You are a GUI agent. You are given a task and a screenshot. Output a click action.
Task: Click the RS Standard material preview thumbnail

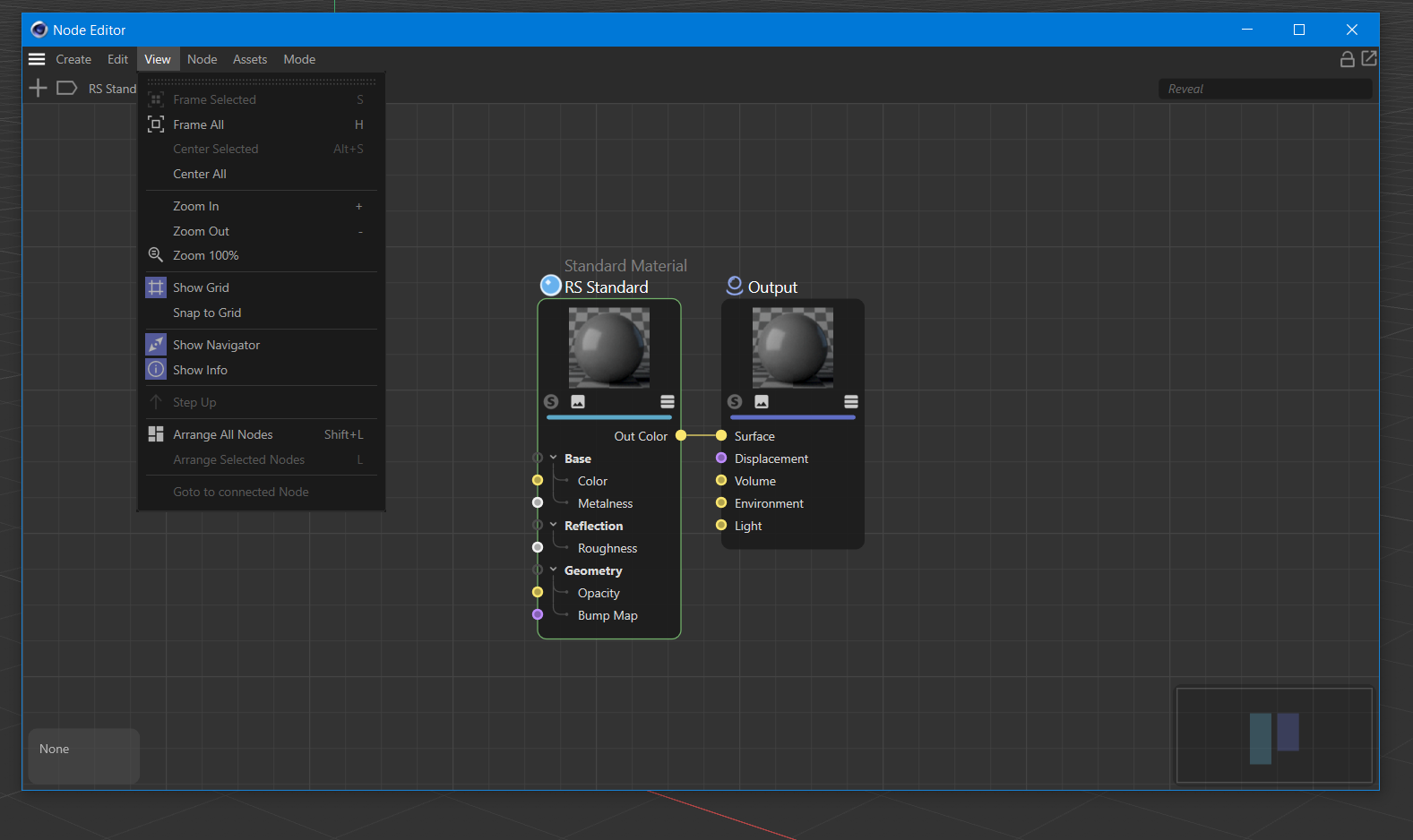(x=609, y=347)
